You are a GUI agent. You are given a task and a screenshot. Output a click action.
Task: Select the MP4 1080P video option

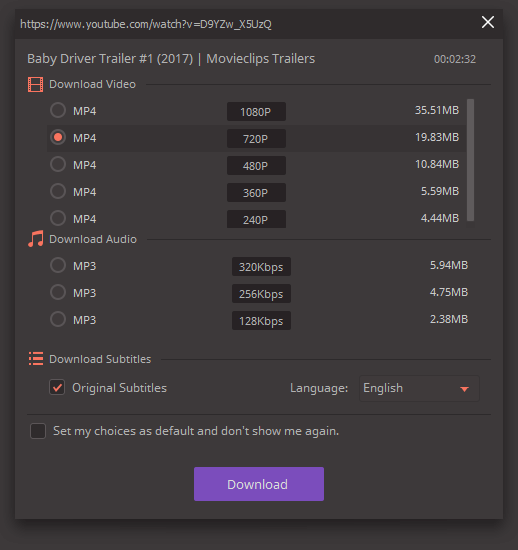[58, 110]
